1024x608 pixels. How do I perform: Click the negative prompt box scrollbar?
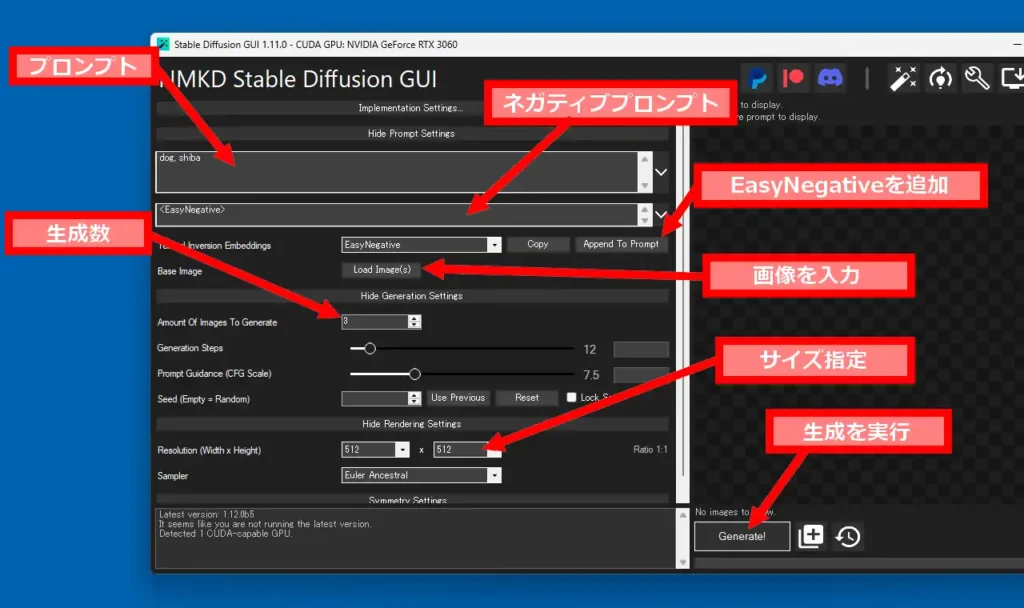pos(645,215)
